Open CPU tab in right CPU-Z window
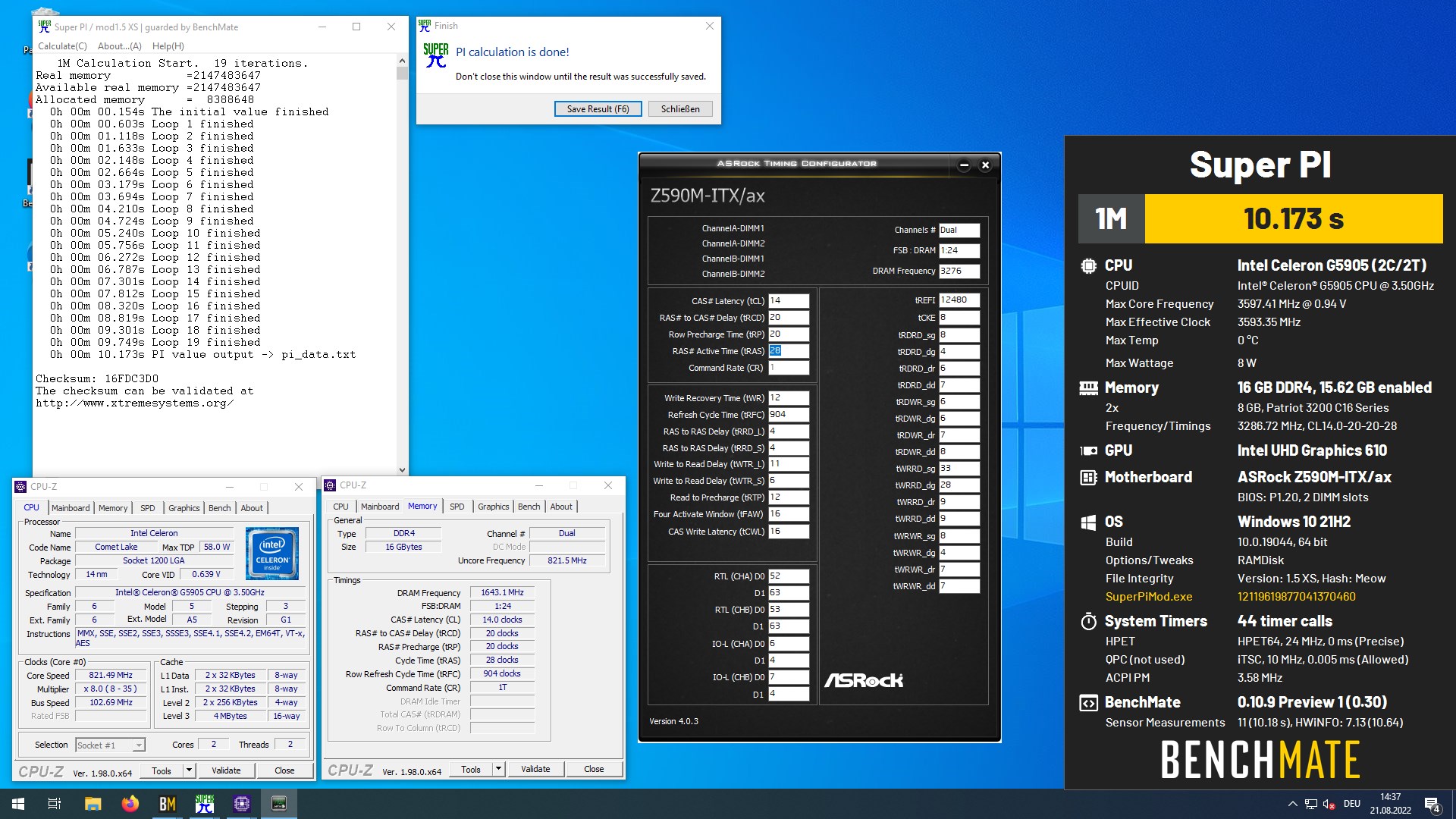Screen dimensions: 1456x819 (341, 507)
